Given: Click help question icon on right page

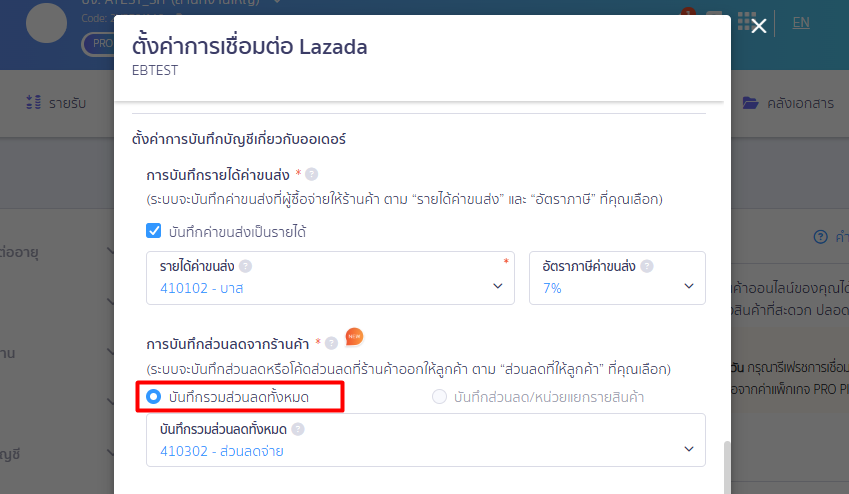Looking at the screenshot, I should pyautogui.click(x=820, y=237).
